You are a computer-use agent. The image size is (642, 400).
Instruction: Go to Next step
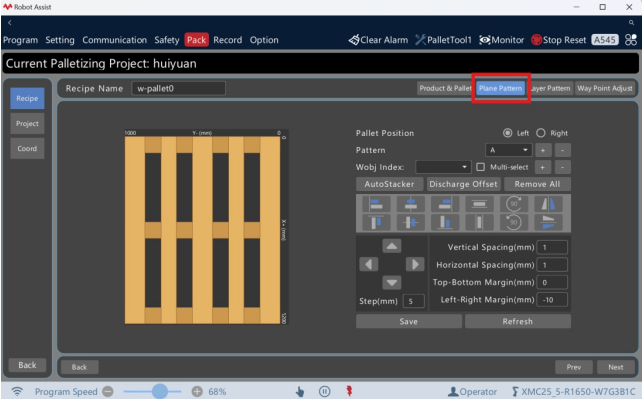tap(615, 367)
